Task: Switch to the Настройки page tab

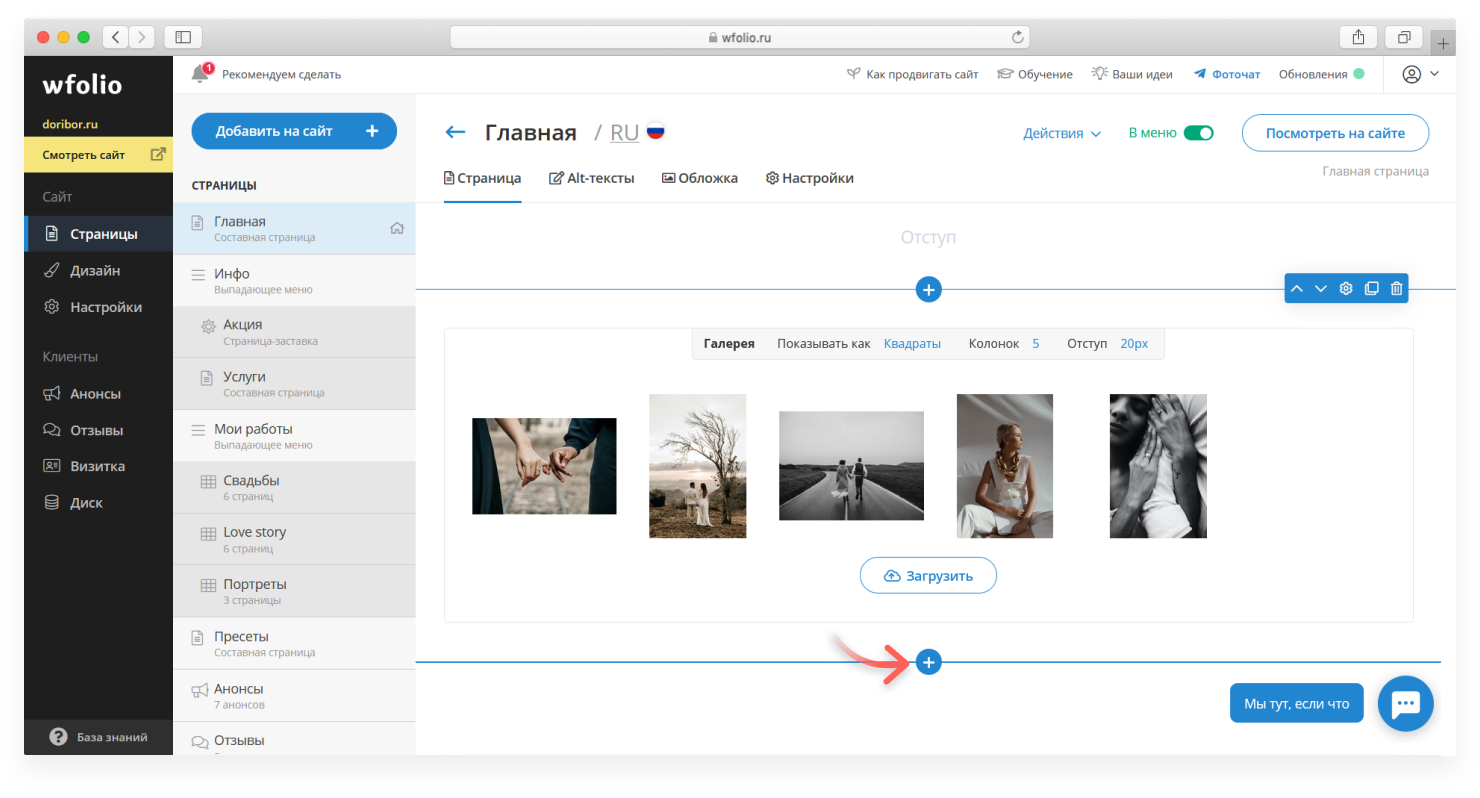Action: click(x=810, y=178)
